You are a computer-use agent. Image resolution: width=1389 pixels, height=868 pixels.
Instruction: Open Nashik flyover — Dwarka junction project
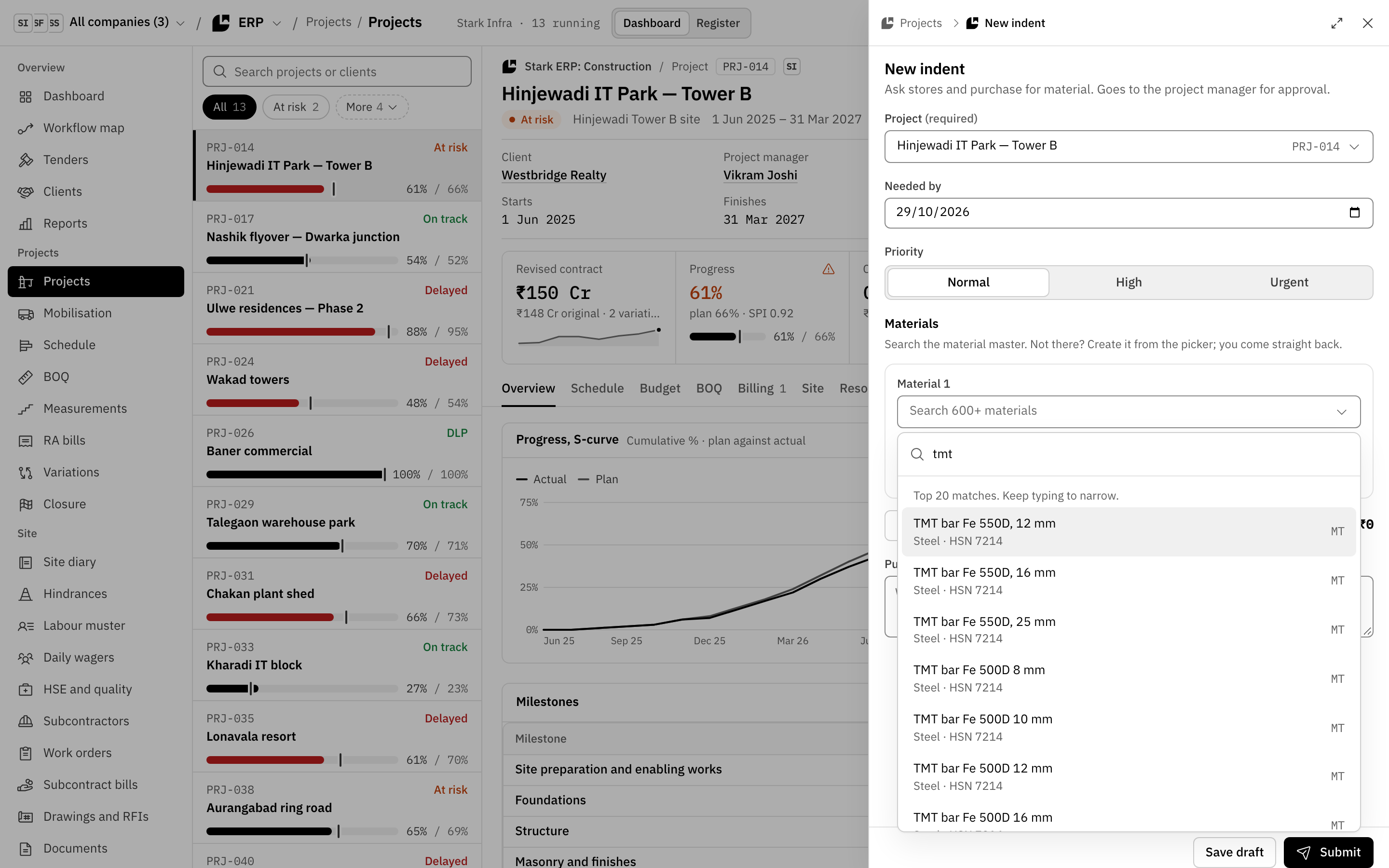pos(337,237)
